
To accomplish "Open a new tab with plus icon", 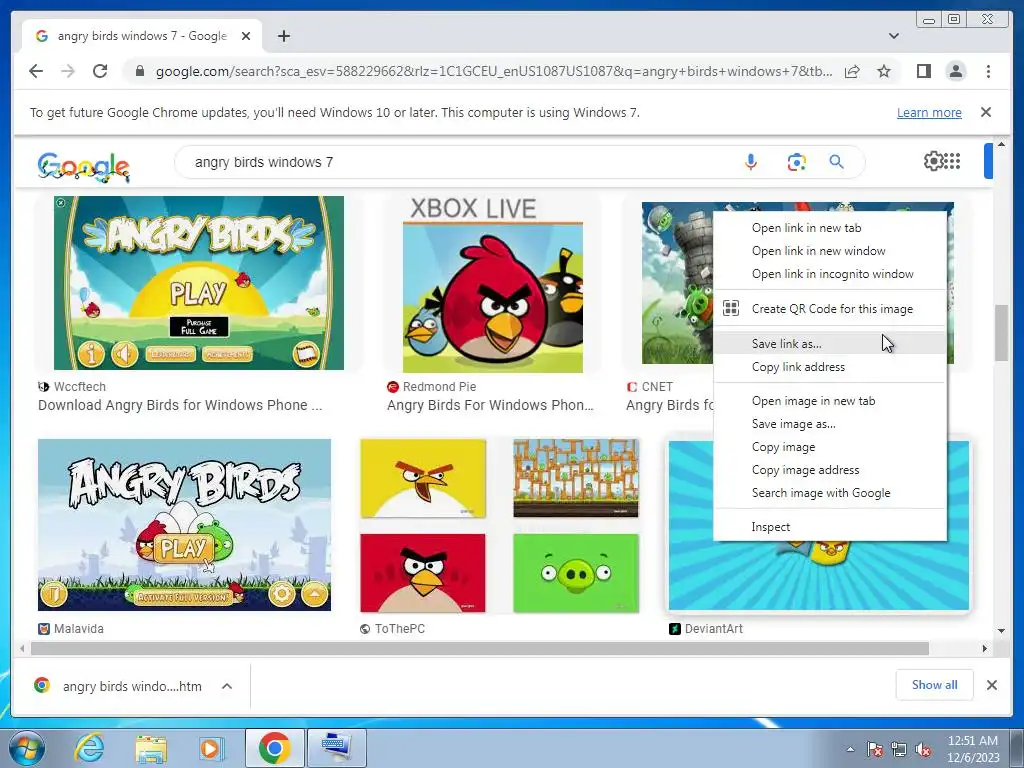I will click(x=283, y=36).
